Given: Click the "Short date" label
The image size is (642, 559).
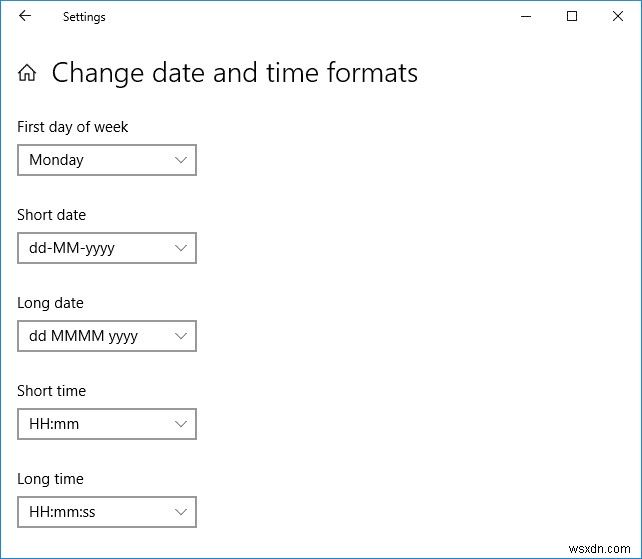Looking at the screenshot, I should tap(52, 215).
